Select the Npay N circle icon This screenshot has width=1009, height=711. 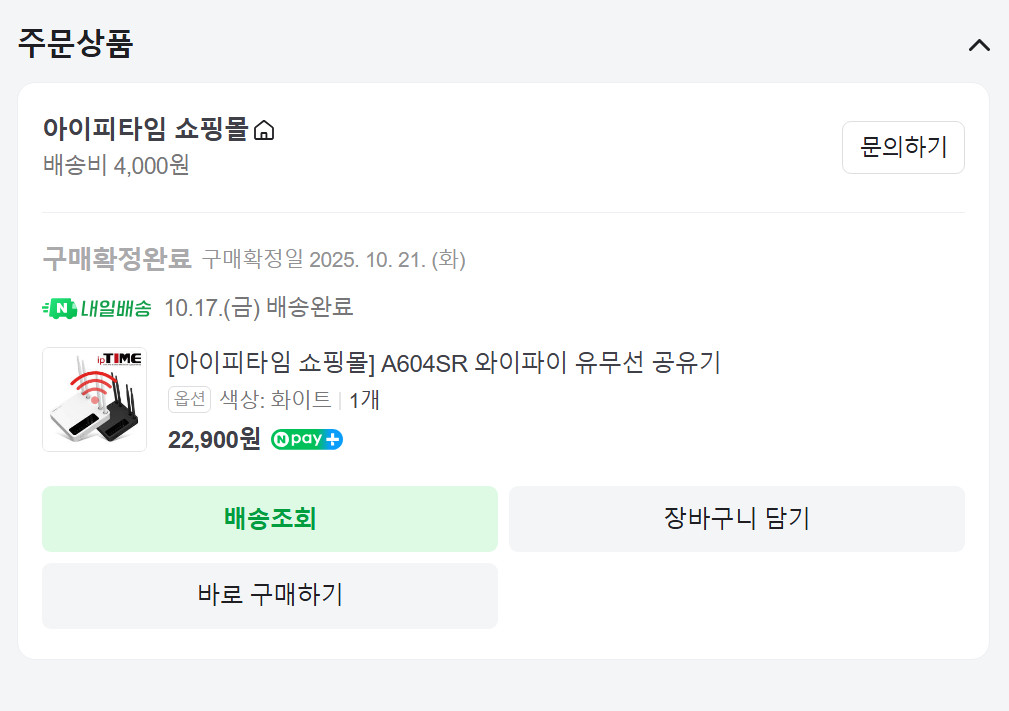[x=284, y=439]
